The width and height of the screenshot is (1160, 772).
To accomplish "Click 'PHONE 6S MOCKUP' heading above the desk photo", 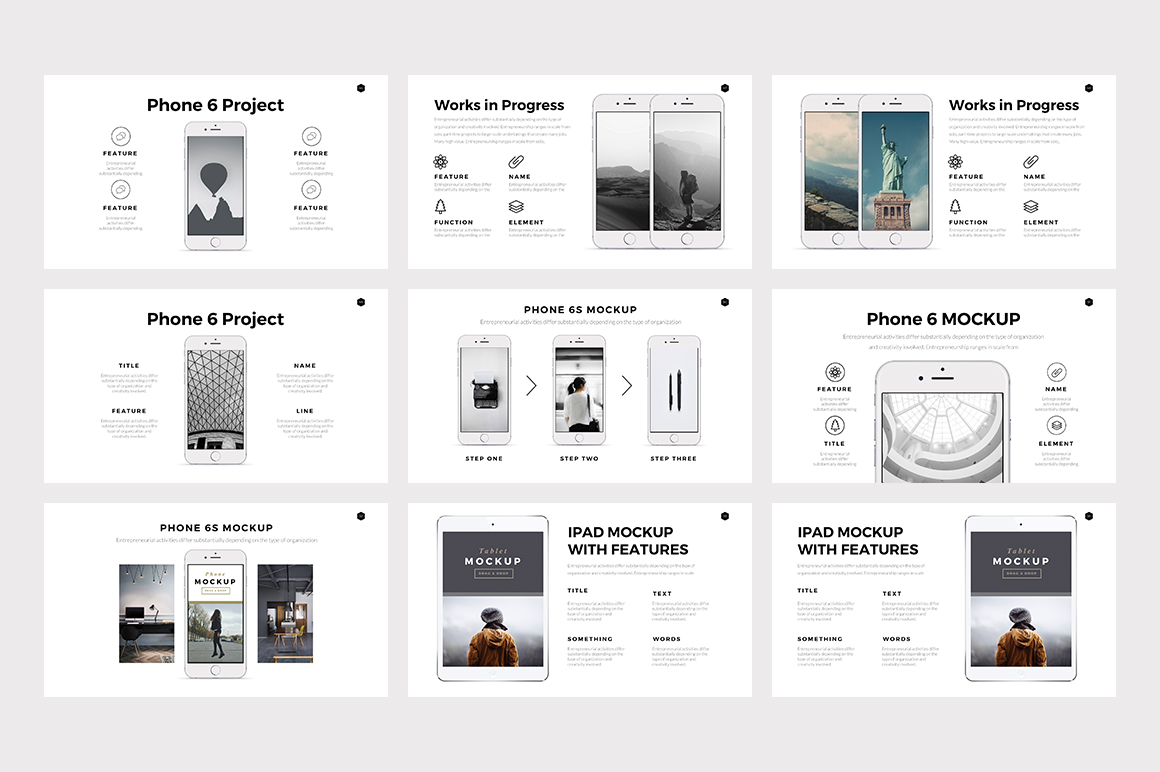I will point(216,528).
